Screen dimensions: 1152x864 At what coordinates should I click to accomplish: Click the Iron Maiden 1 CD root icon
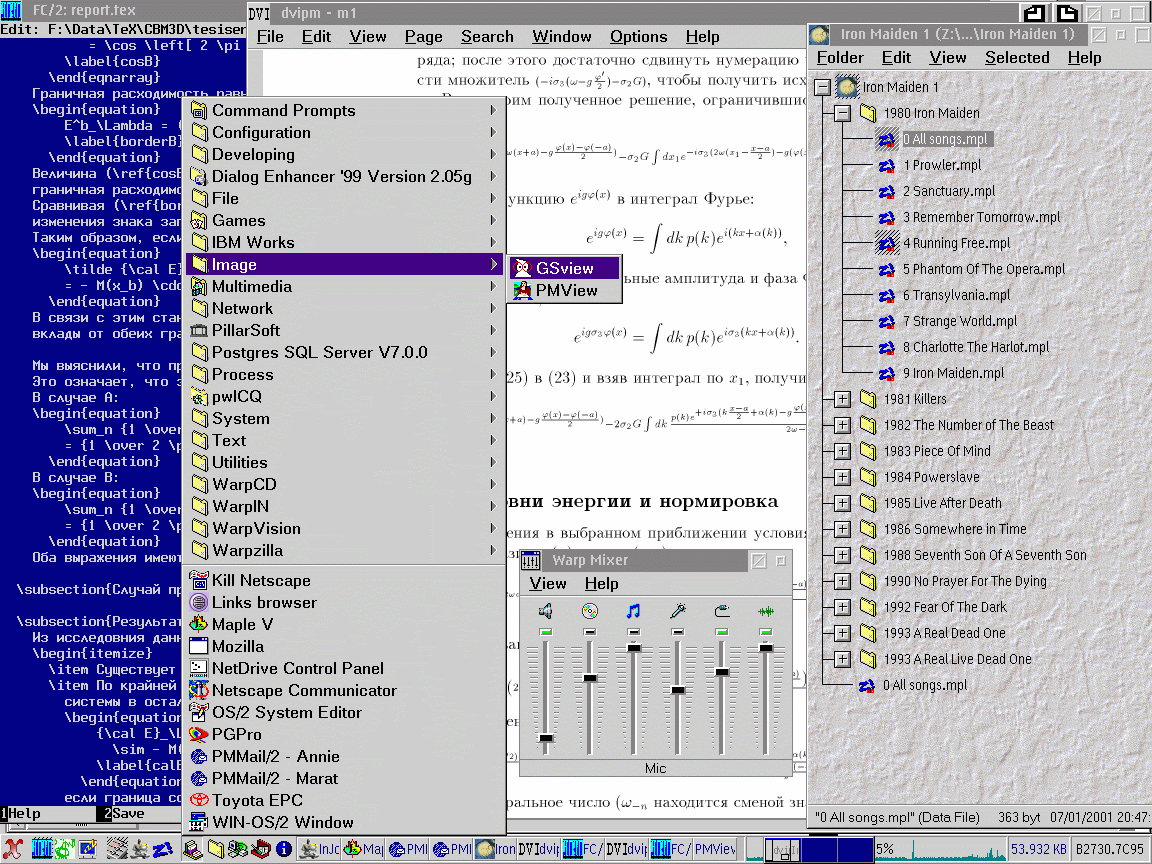847,87
